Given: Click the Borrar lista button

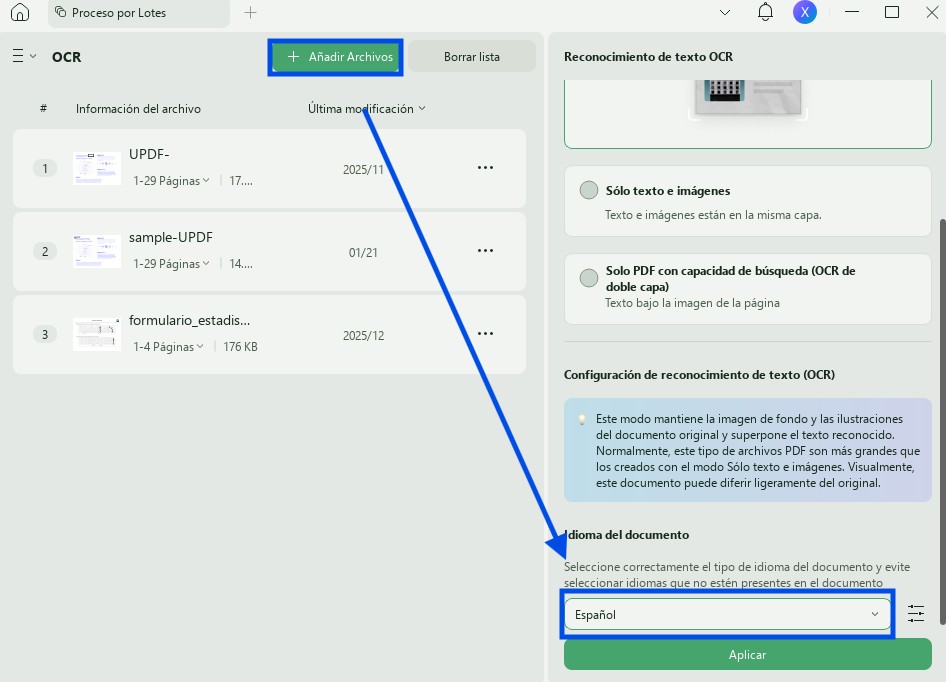Looking at the screenshot, I should (472, 57).
